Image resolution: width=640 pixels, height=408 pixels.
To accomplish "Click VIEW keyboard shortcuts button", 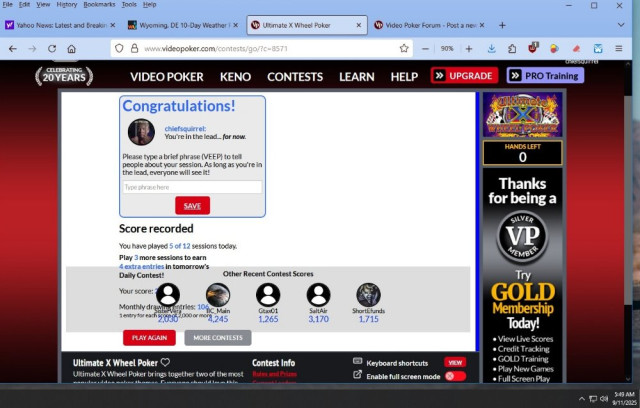I will 455,362.
